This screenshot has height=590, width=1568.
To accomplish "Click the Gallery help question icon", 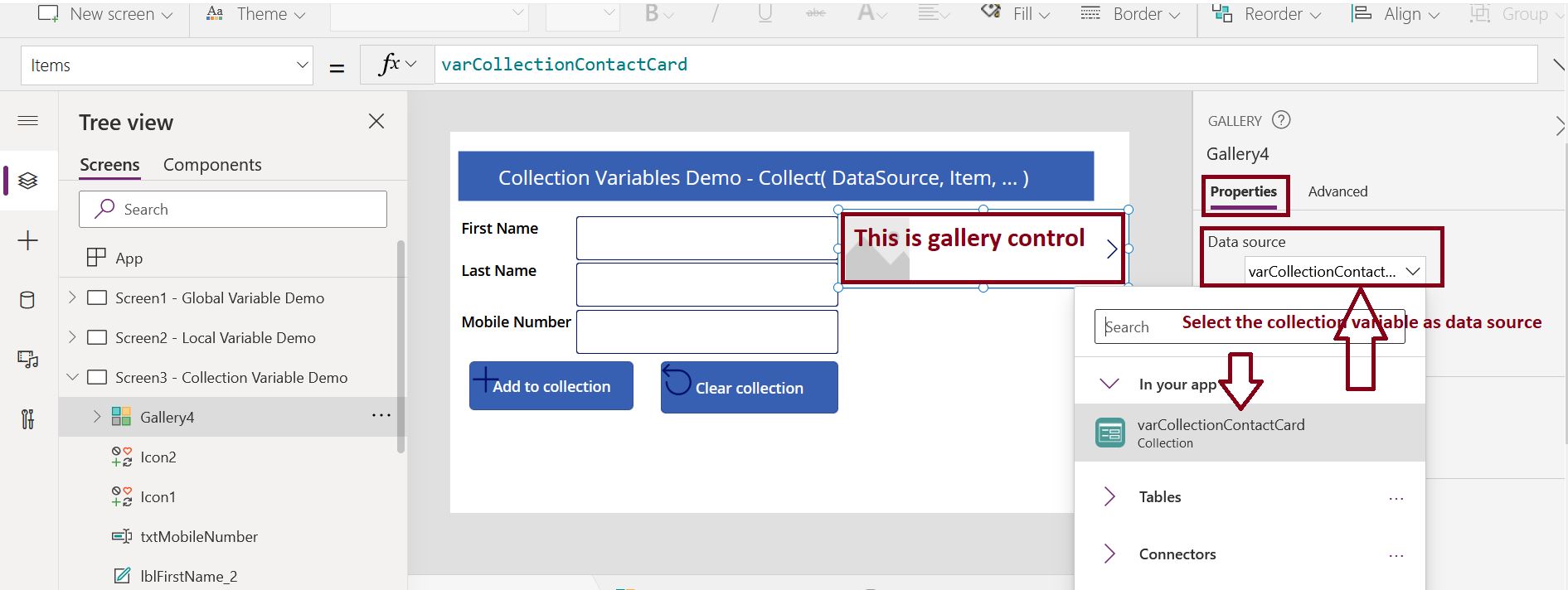I will click(x=1281, y=120).
